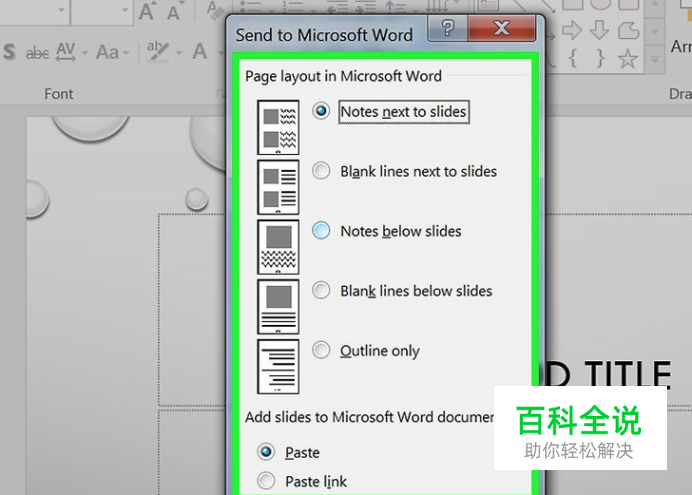Insert the five-point star shape
Screen dimensions: 692x495
pyautogui.click(x=628, y=58)
